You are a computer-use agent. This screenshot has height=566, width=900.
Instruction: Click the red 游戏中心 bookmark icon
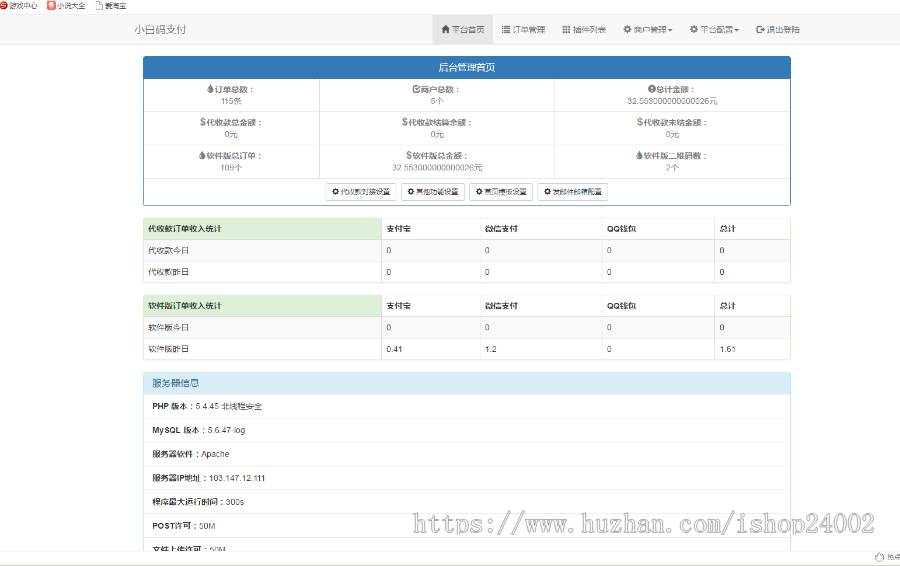[x=5, y=6]
